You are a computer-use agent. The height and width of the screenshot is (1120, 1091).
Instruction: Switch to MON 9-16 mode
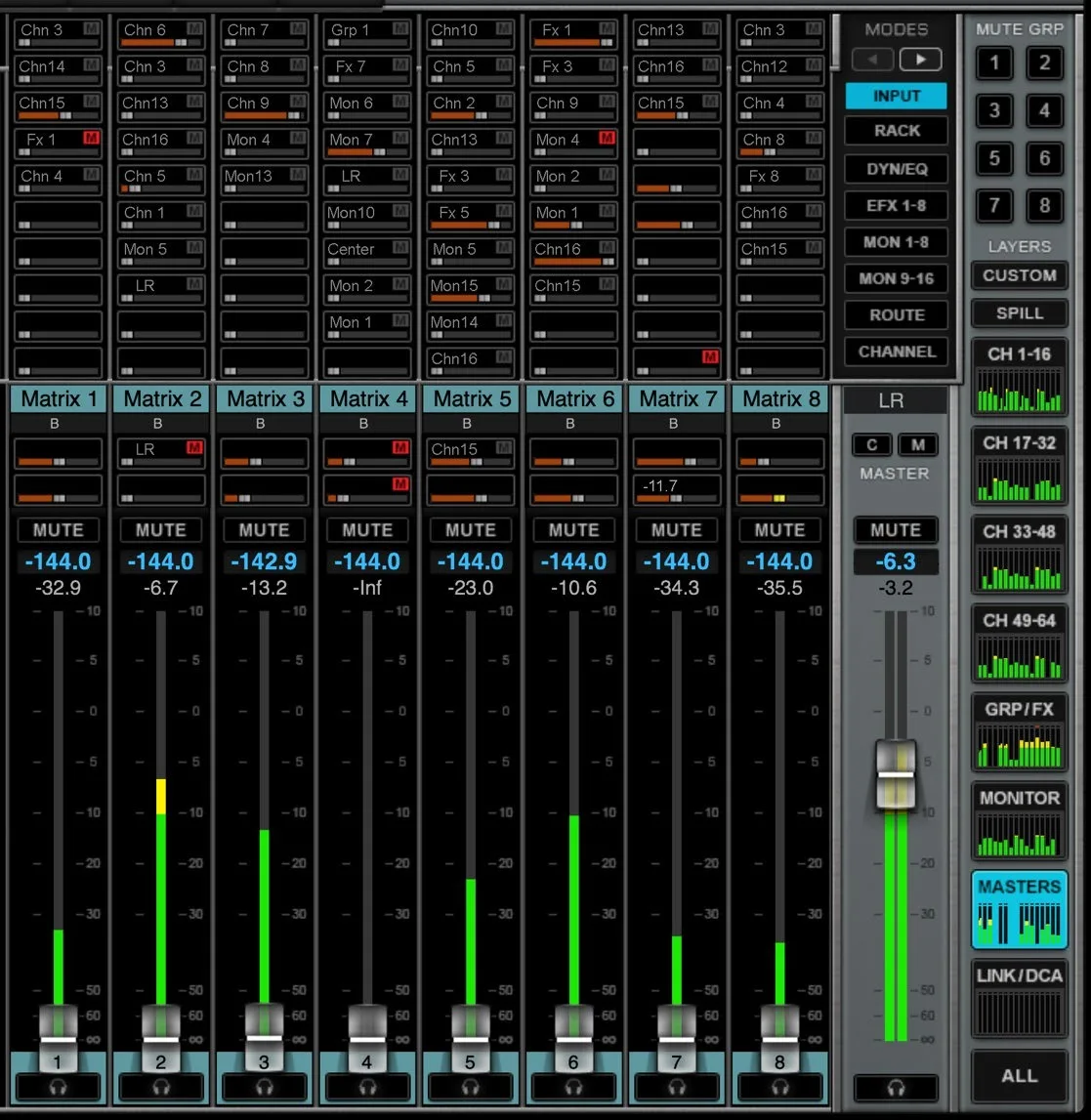tap(897, 278)
